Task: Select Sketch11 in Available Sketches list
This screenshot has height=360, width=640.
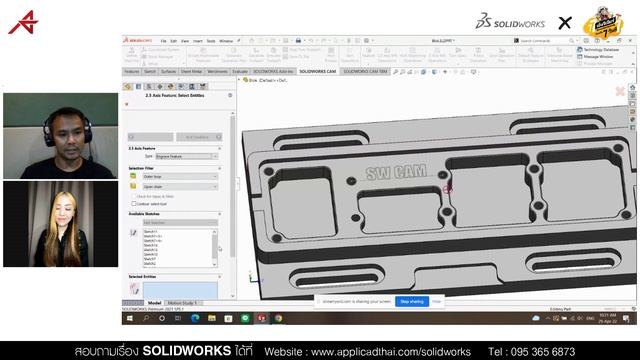Action: click(x=151, y=231)
